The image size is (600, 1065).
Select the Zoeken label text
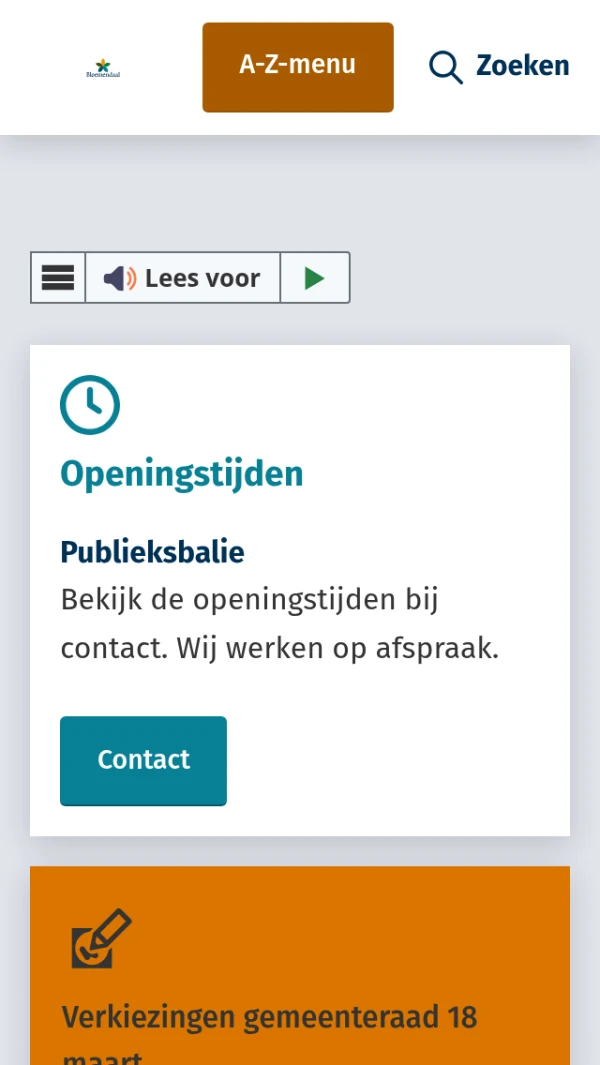(522, 66)
